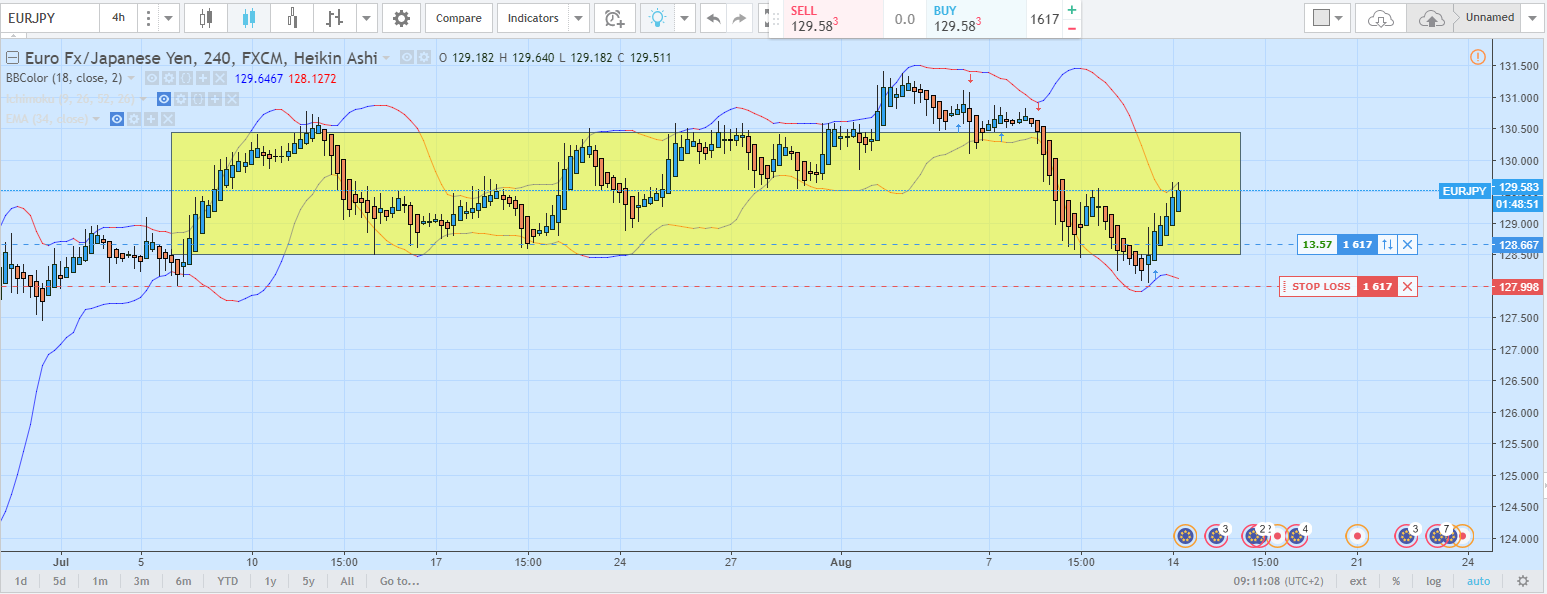Image resolution: width=1547 pixels, height=594 pixels.
Task: Select the 1d time range
Action: click(20, 581)
